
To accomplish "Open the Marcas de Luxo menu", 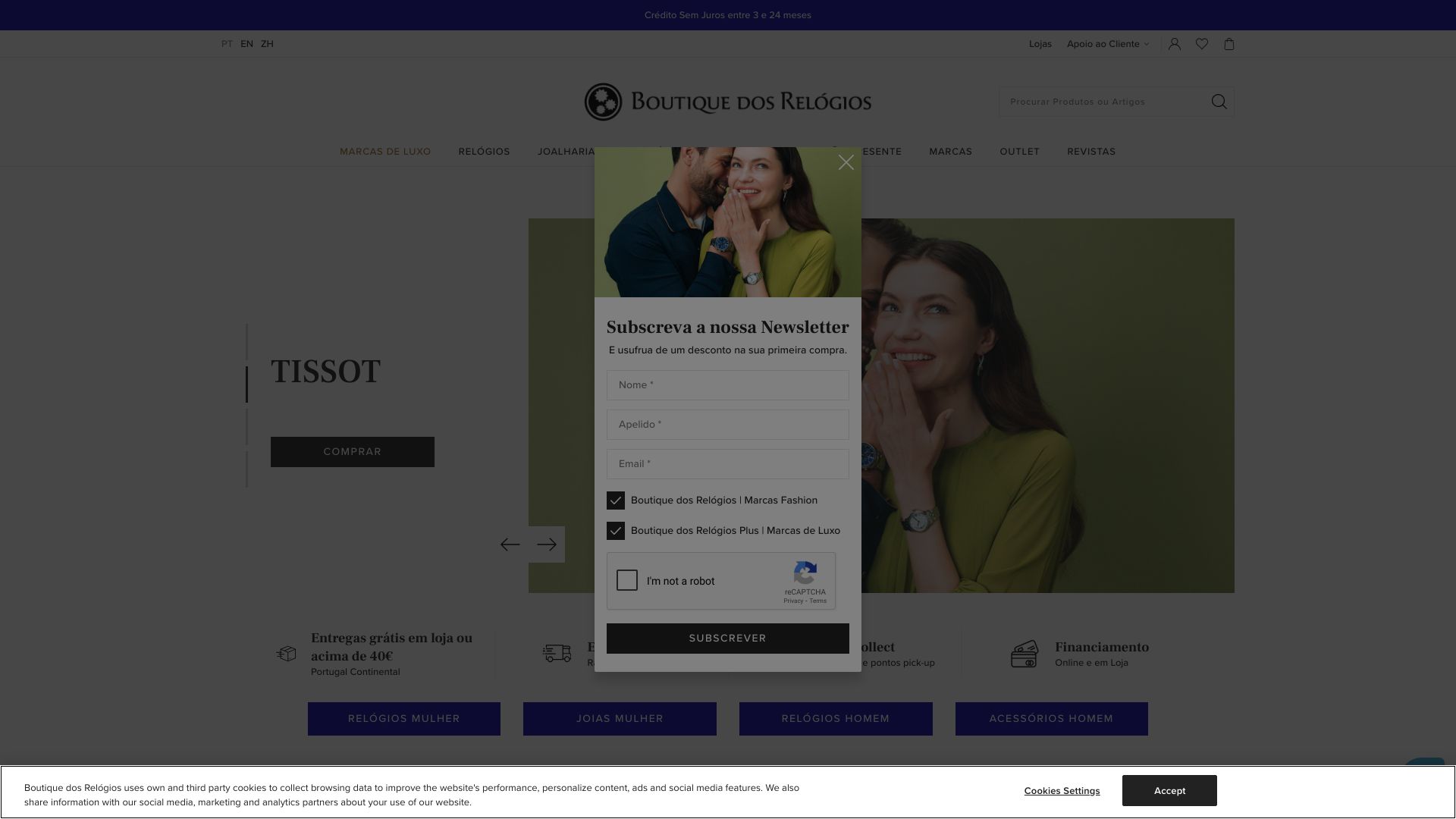I will point(385,152).
